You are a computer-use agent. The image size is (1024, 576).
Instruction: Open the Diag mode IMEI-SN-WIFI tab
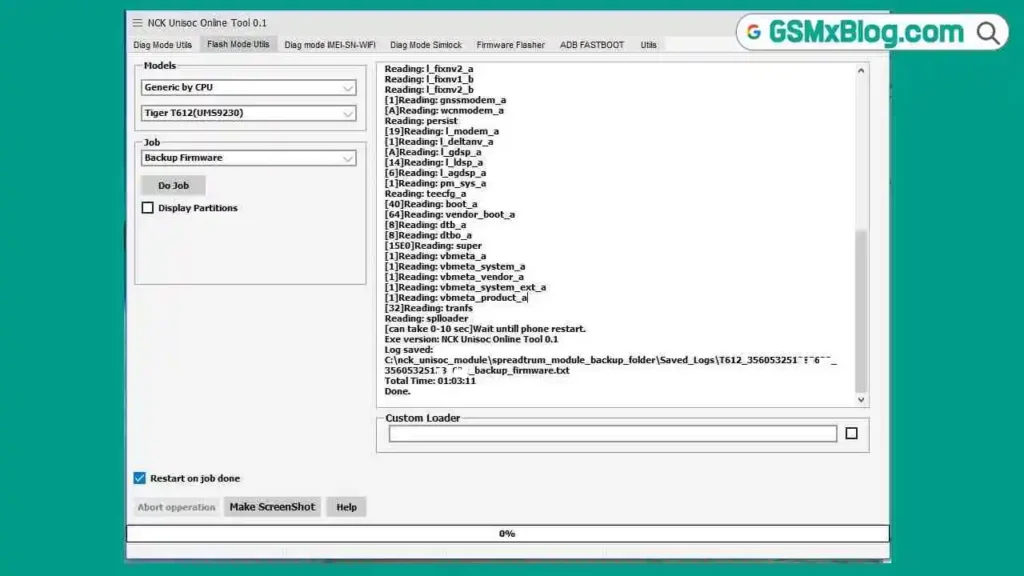330,45
